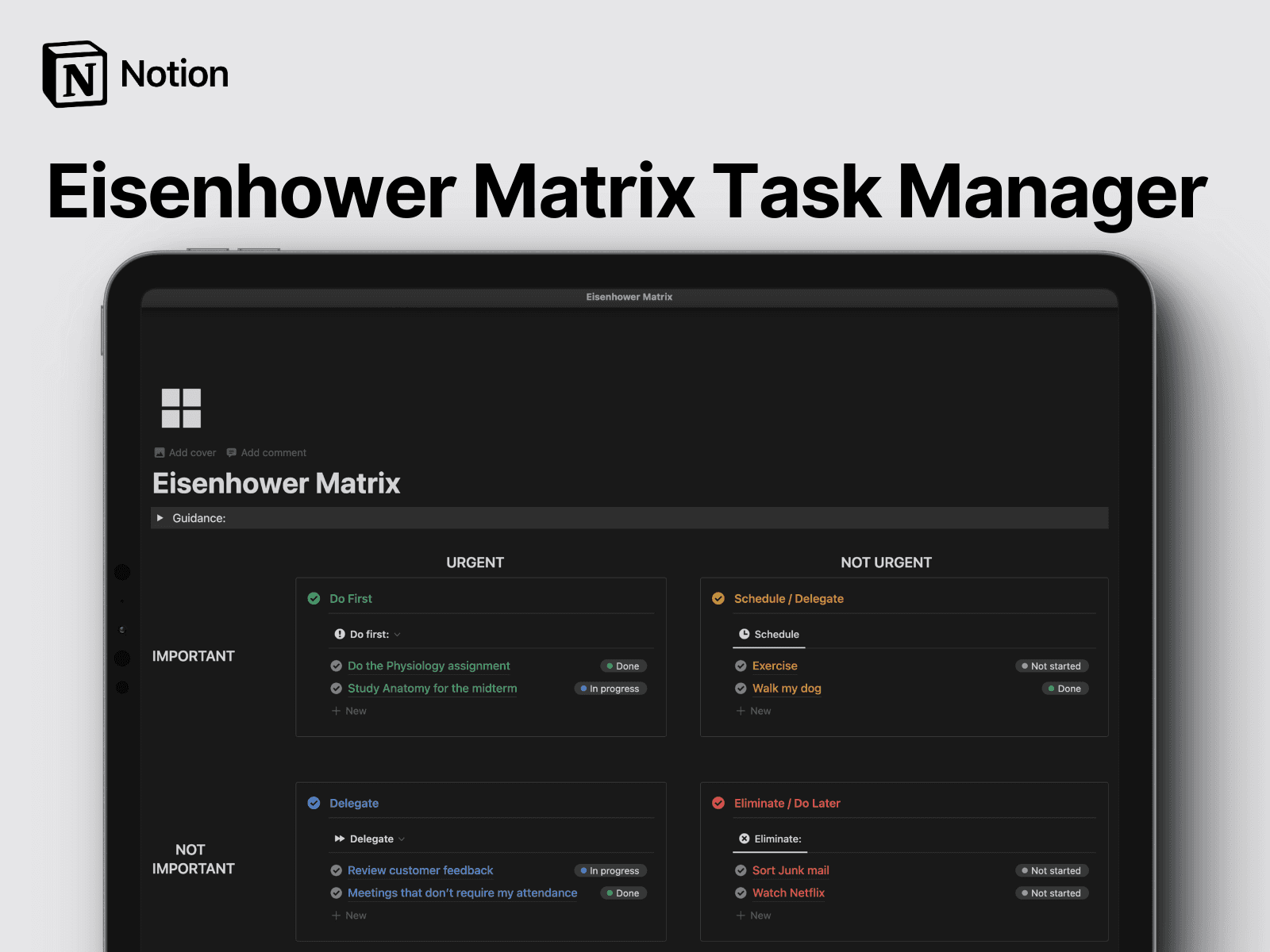The height and width of the screenshot is (952, 1270).
Task: Click the exclamation icon of Do first view
Action: 340,634
